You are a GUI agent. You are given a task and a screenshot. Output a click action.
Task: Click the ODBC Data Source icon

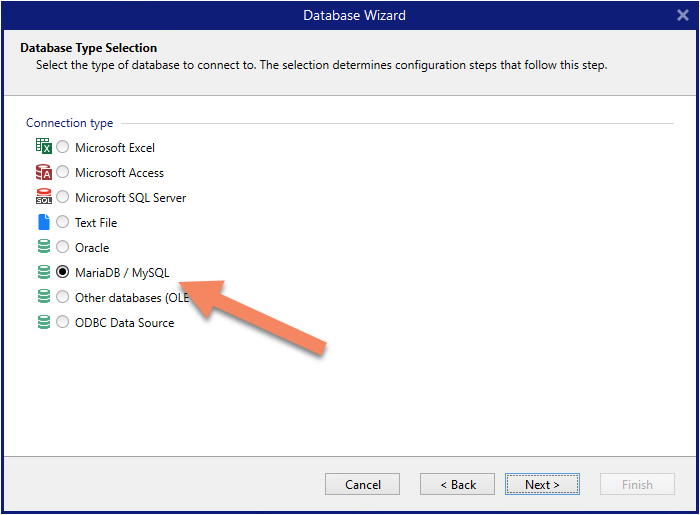(x=43, y=322)
